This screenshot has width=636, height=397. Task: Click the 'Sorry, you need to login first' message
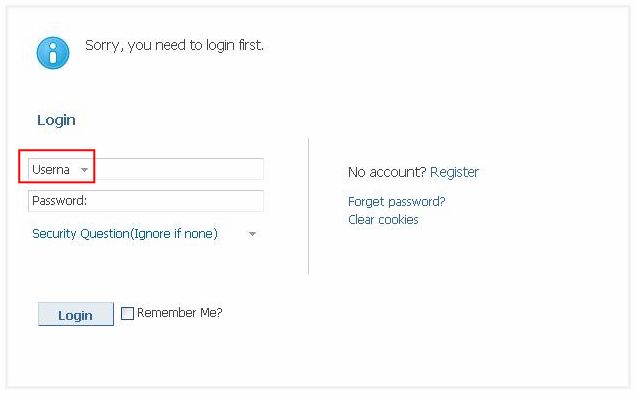(174, 45)
